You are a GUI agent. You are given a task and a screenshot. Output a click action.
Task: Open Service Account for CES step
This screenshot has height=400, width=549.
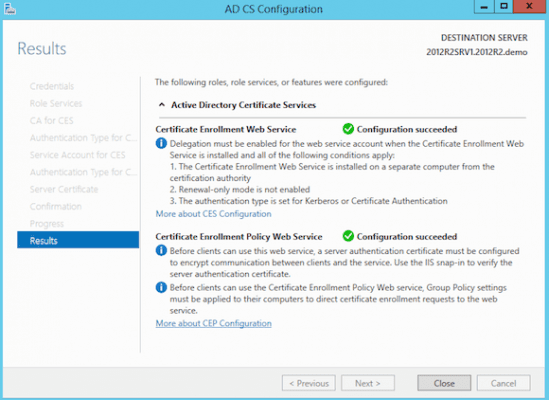[x=77, y=155]
